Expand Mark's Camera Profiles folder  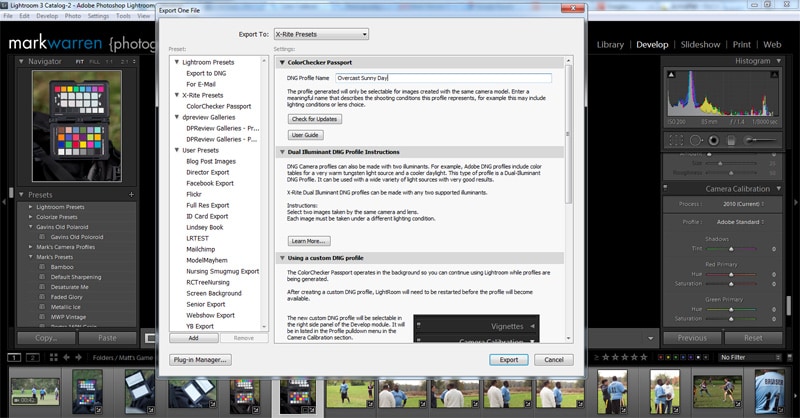pos(31,247)
